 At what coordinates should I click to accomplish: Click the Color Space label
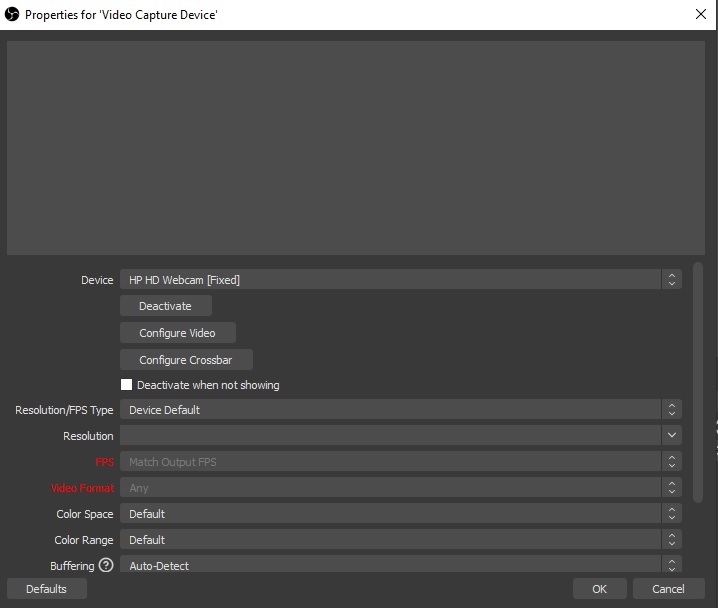(x=85, y=514)
